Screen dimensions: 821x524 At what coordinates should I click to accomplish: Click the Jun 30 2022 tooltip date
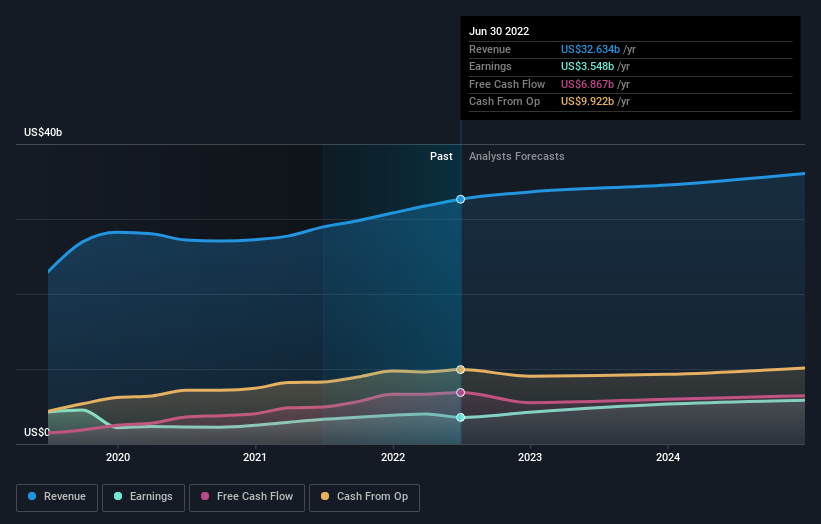(x=499, y=31)
